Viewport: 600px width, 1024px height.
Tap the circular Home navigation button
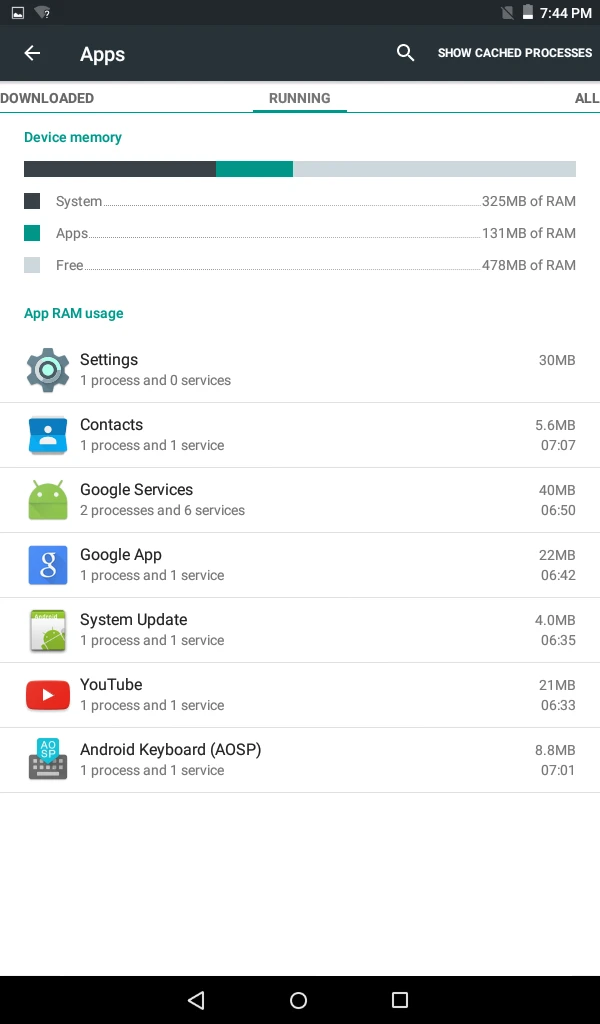point(298,999)
